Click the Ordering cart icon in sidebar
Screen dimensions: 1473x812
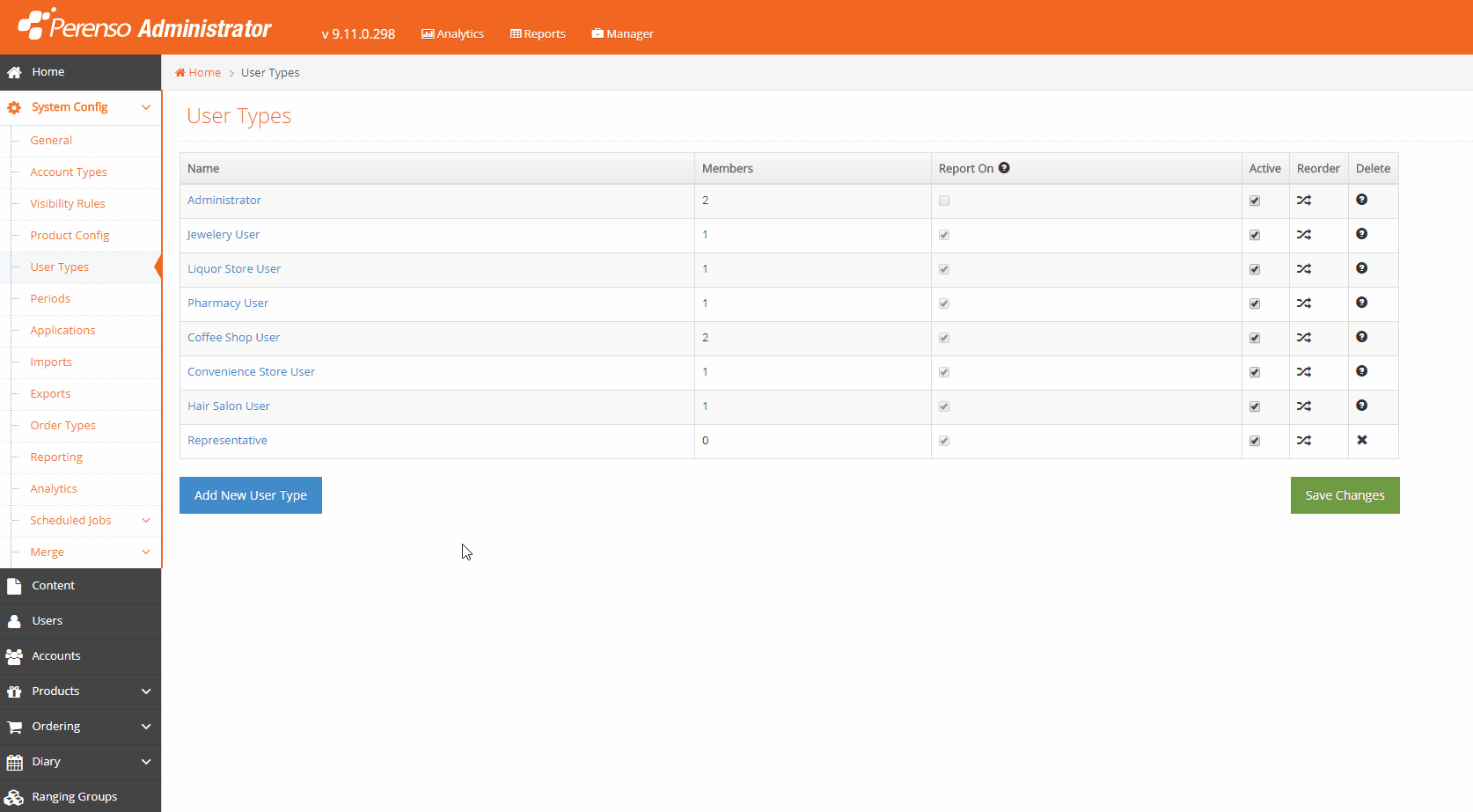pyautogui.click(x=14, y=727)
